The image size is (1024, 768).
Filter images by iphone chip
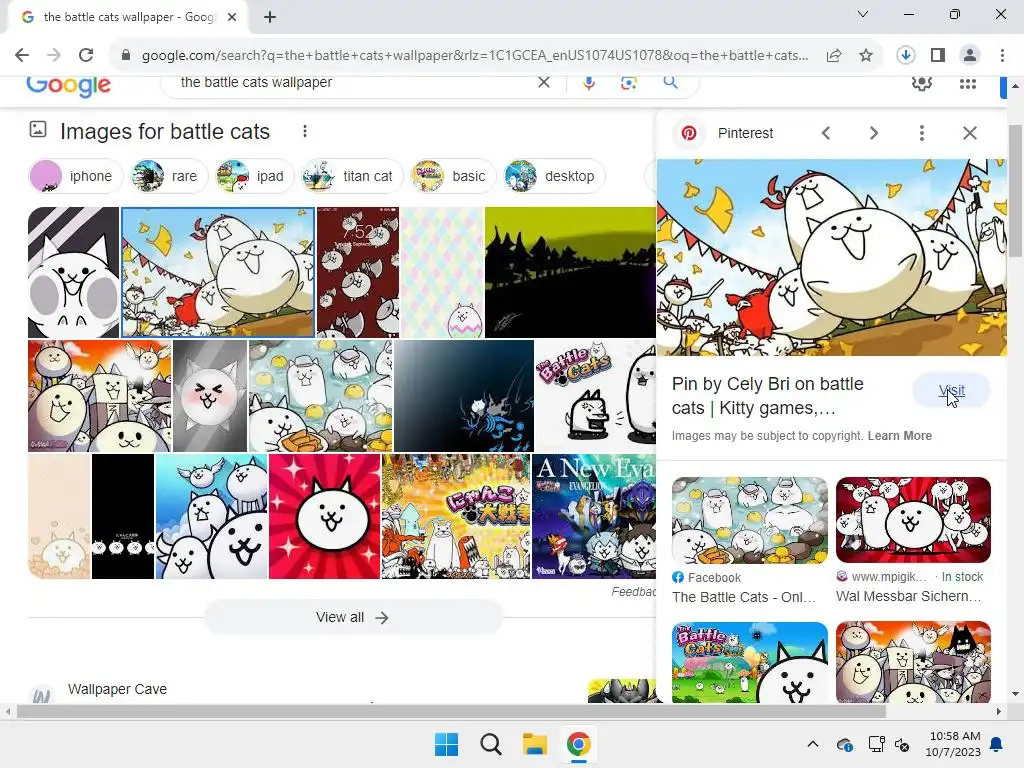click(75, 176)
